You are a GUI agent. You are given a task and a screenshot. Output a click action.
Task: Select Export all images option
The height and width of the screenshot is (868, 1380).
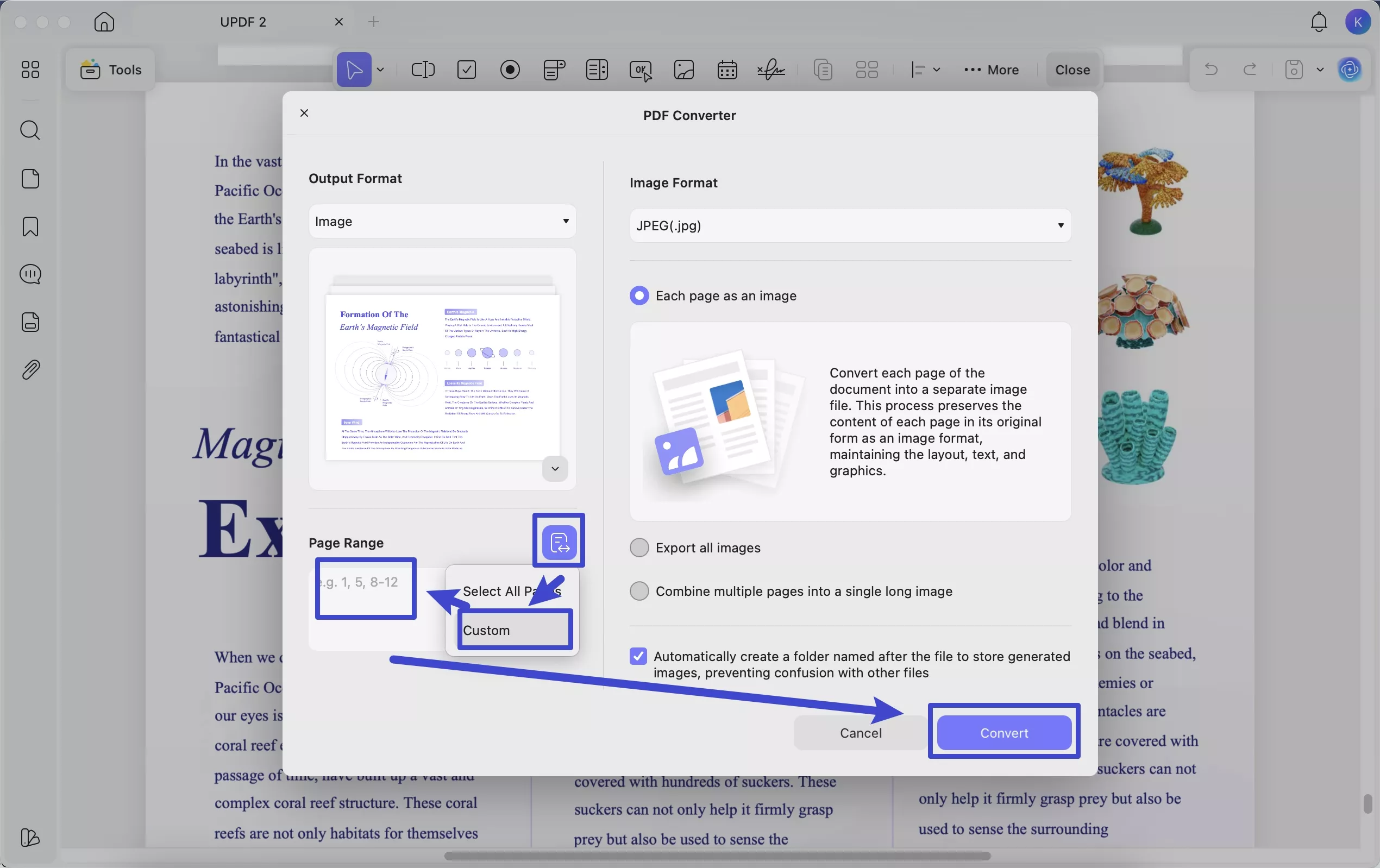639,548
